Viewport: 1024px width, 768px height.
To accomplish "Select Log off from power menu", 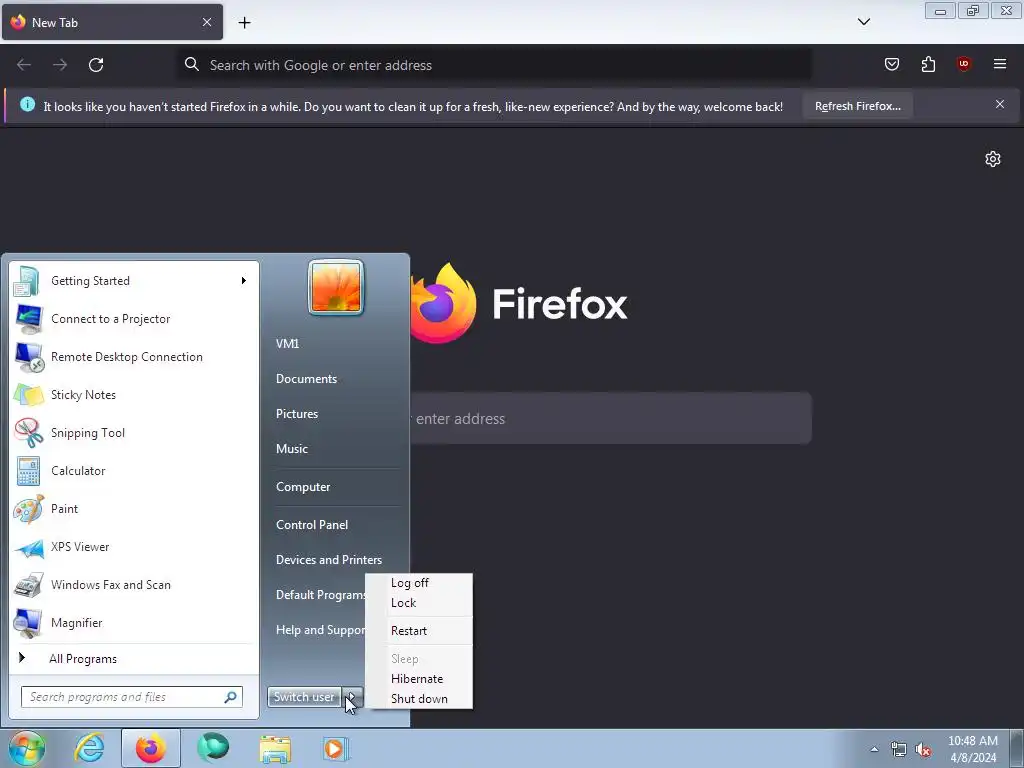I will (x=409, y=583).
